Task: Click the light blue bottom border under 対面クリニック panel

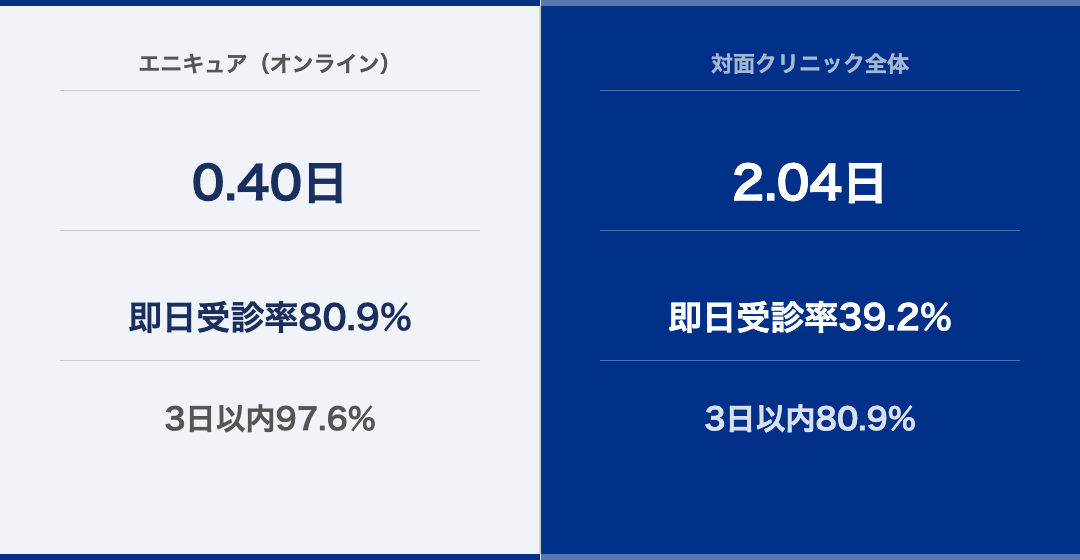Action: (810, 557)
